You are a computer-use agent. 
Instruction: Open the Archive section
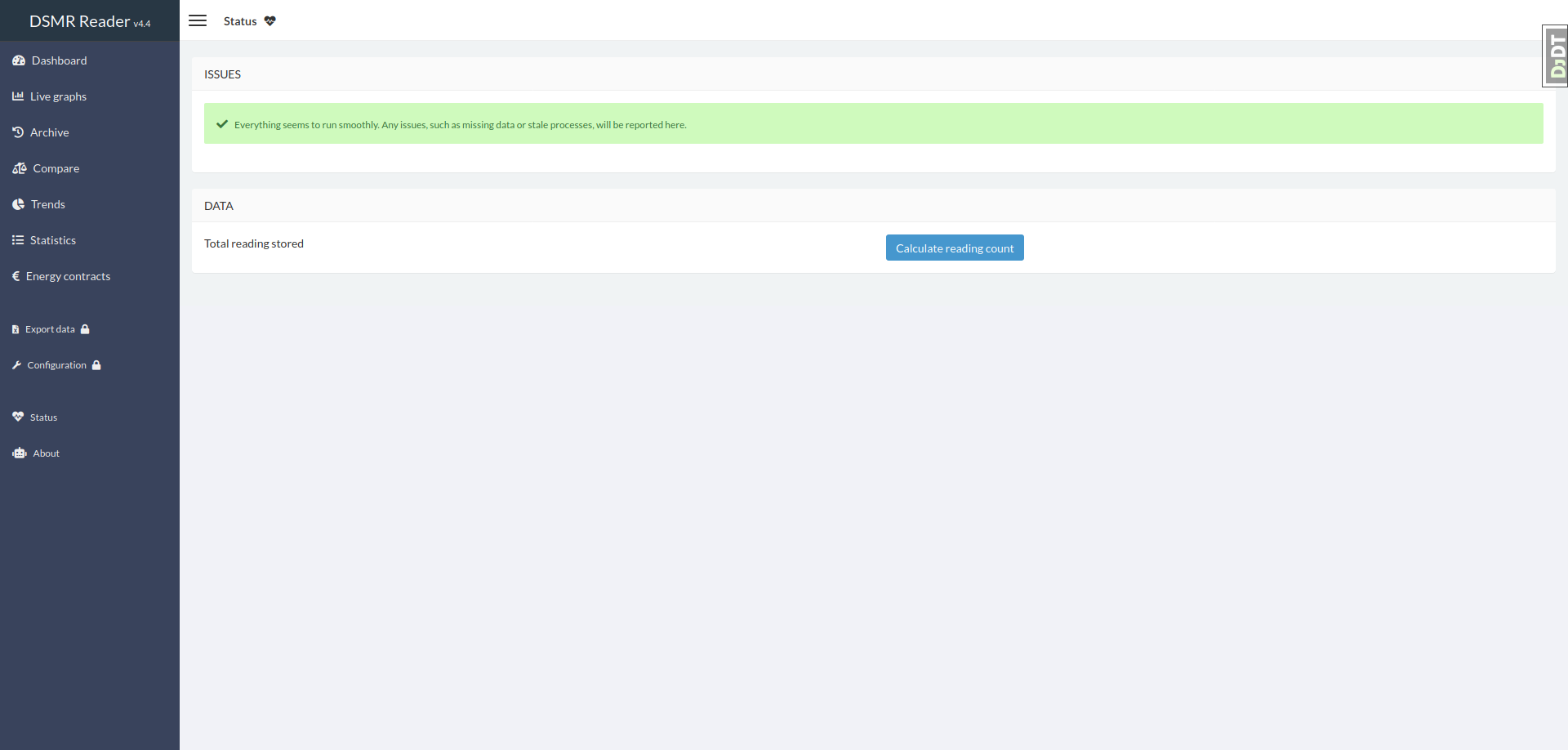pyautogui.click(x=90, y=132)
